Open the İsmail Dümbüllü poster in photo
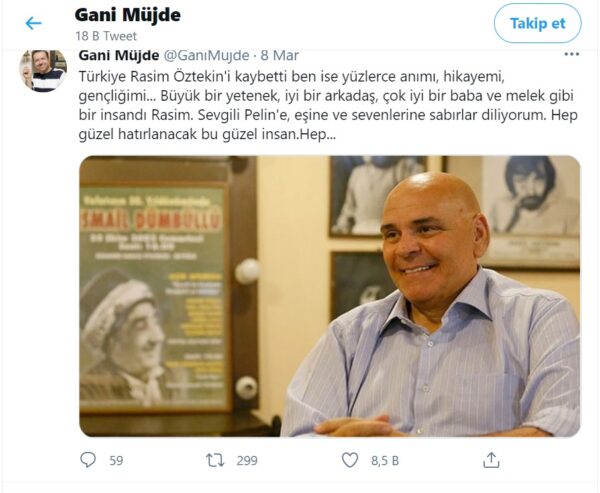Viewport: 600px width, 493px height. click(x=153, y=296)
